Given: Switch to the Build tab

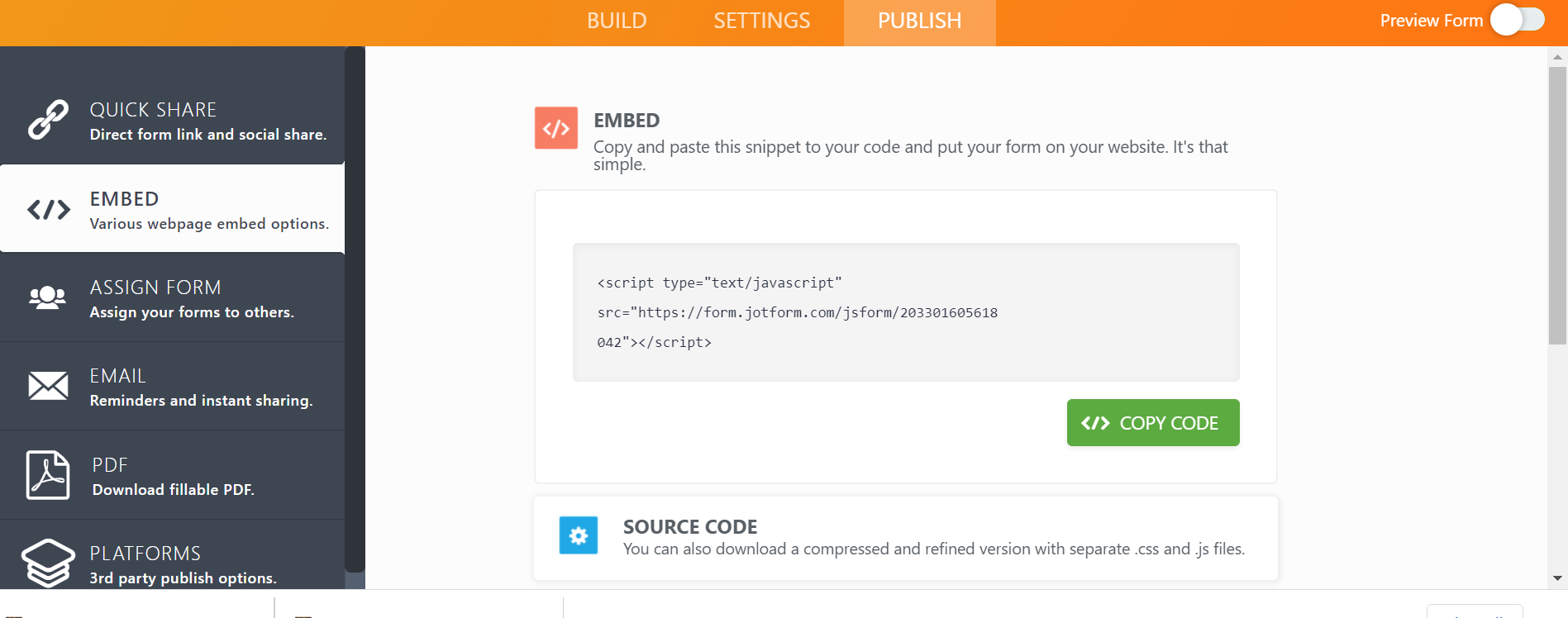Looking at the screenshot, I should [x=616, y=20].
